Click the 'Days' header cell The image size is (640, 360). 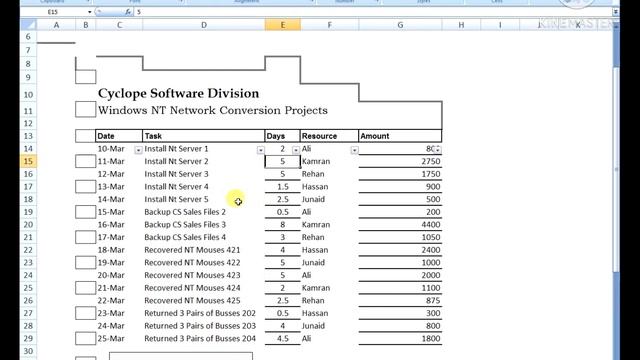[x=282, y=136]
